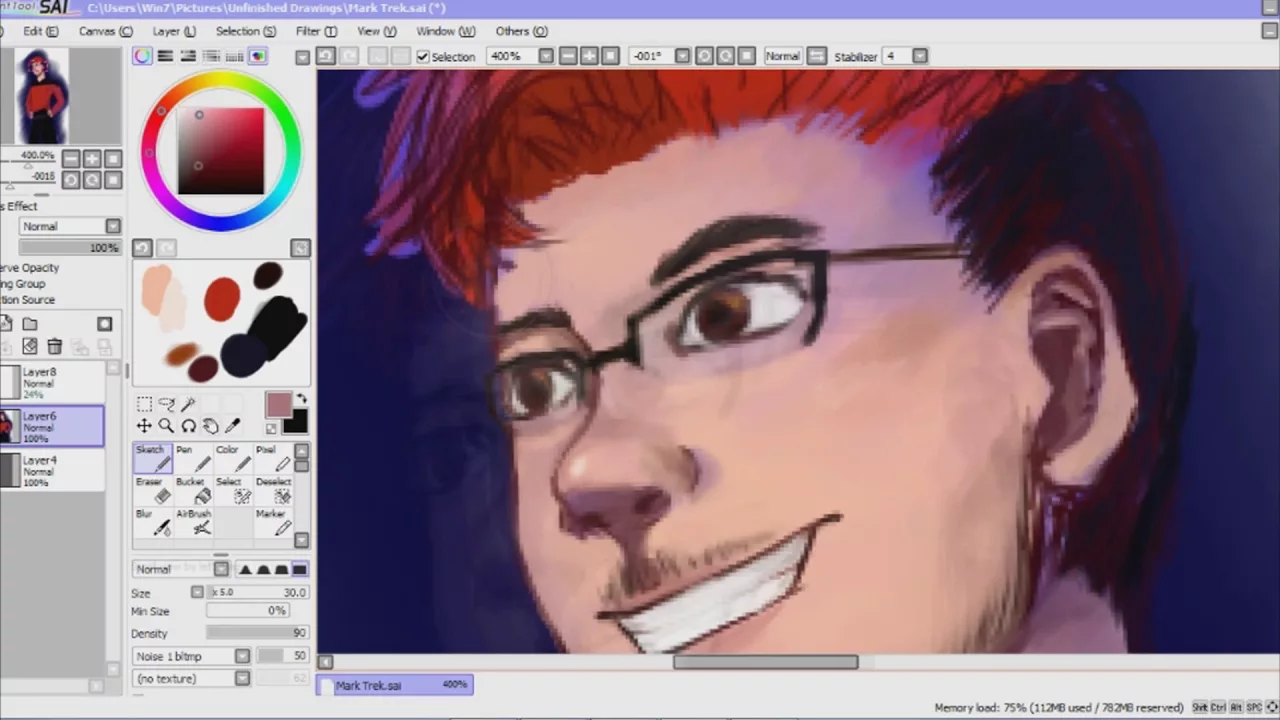Pick the rectangular selection tool
Viewport: 1280px width, 720px height.
tap(144, 404)
